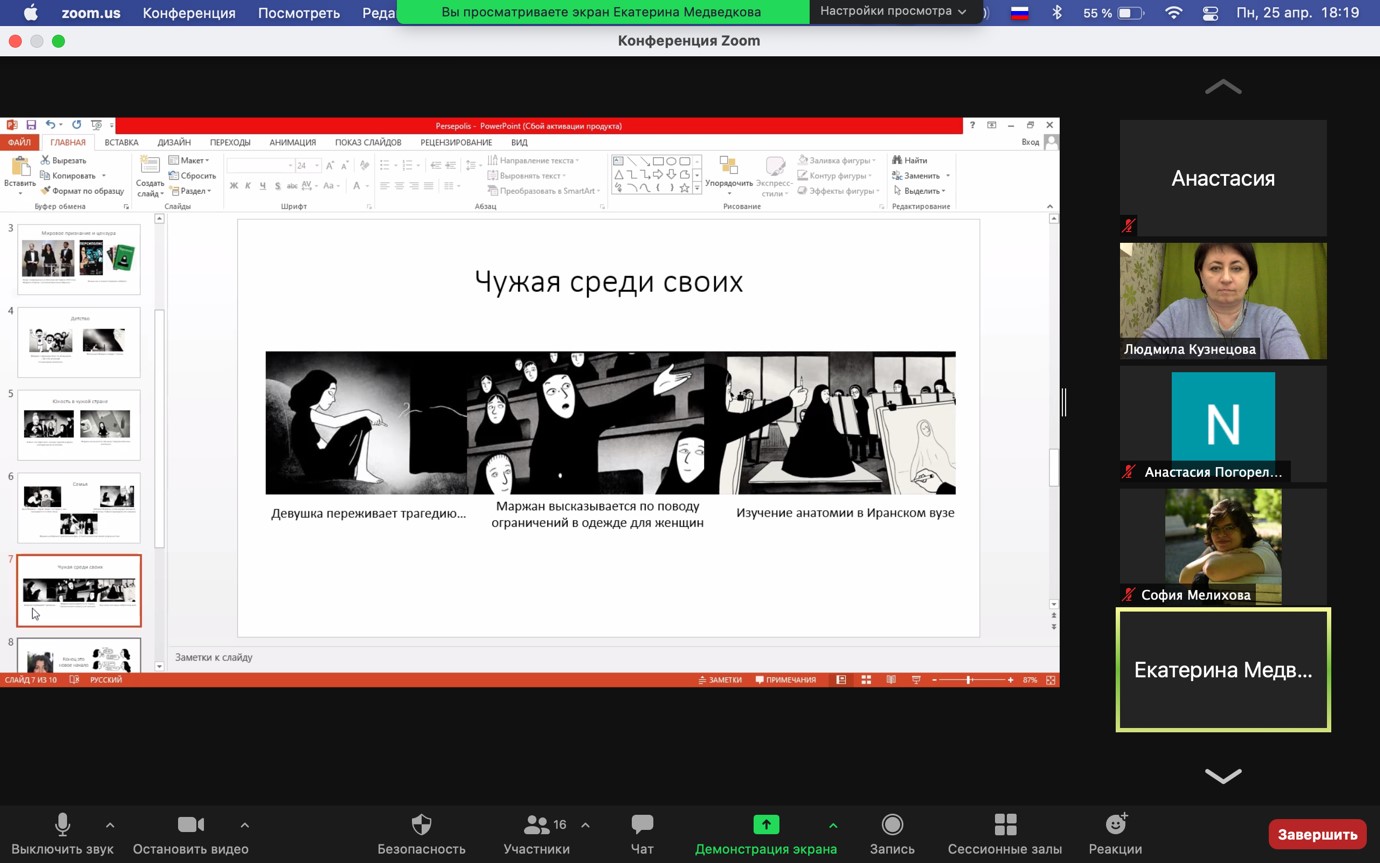Open Безопасность shield icon in Zoom
Viewport: 1380px width, 863px height.
[421, 825]
